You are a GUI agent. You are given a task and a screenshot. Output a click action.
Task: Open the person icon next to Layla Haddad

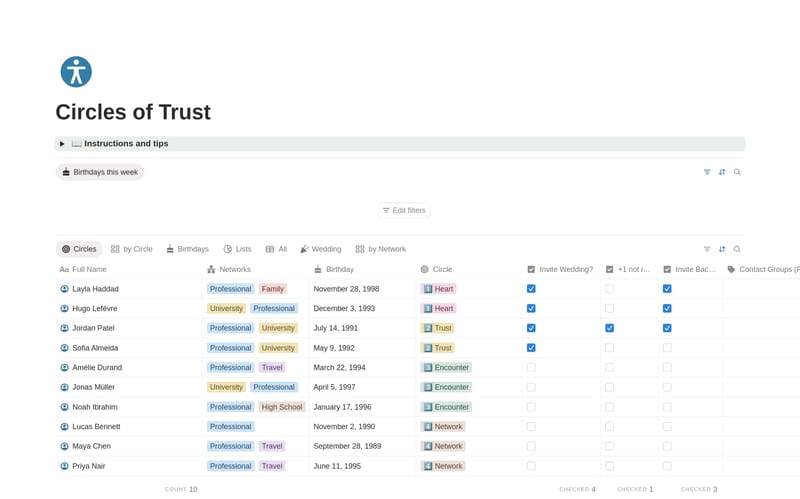[65, 289]
